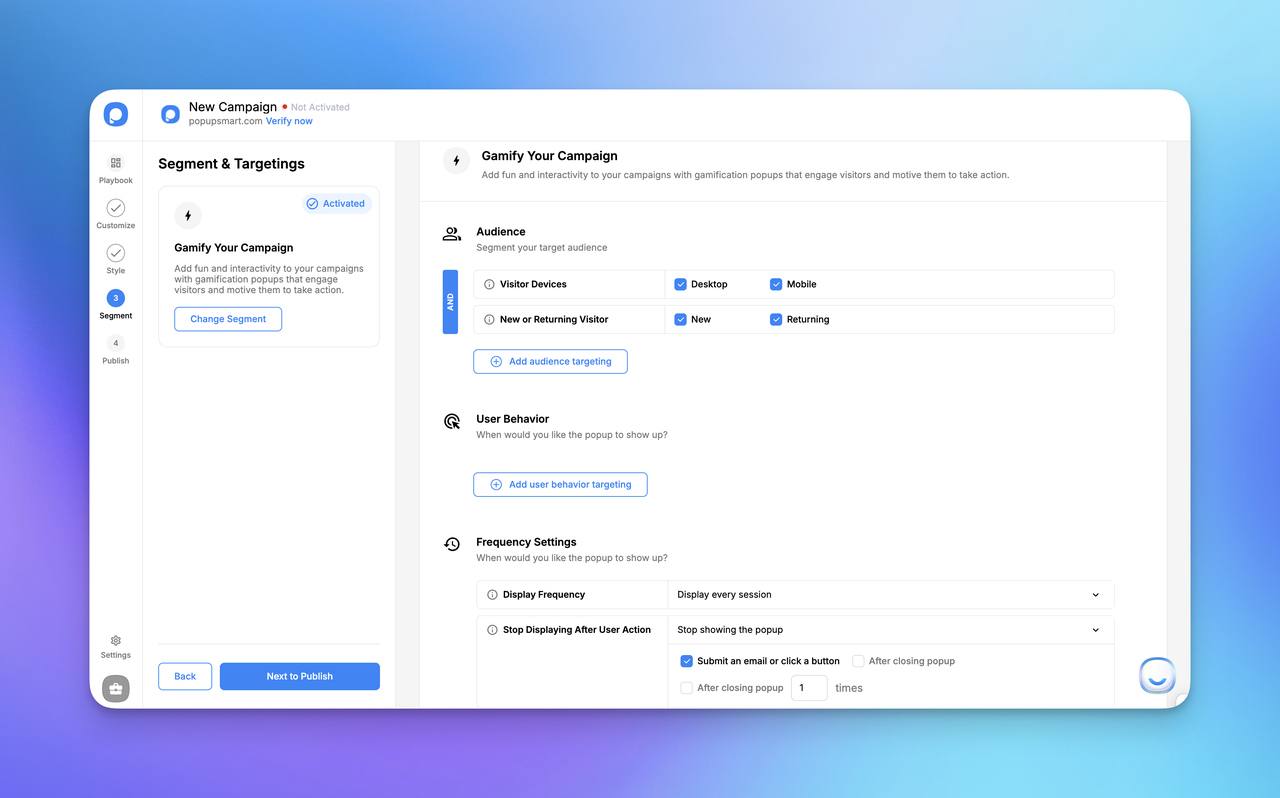Screen dimensions: 1280x798
Task: Click the New Campaign title
Action: 233,107
